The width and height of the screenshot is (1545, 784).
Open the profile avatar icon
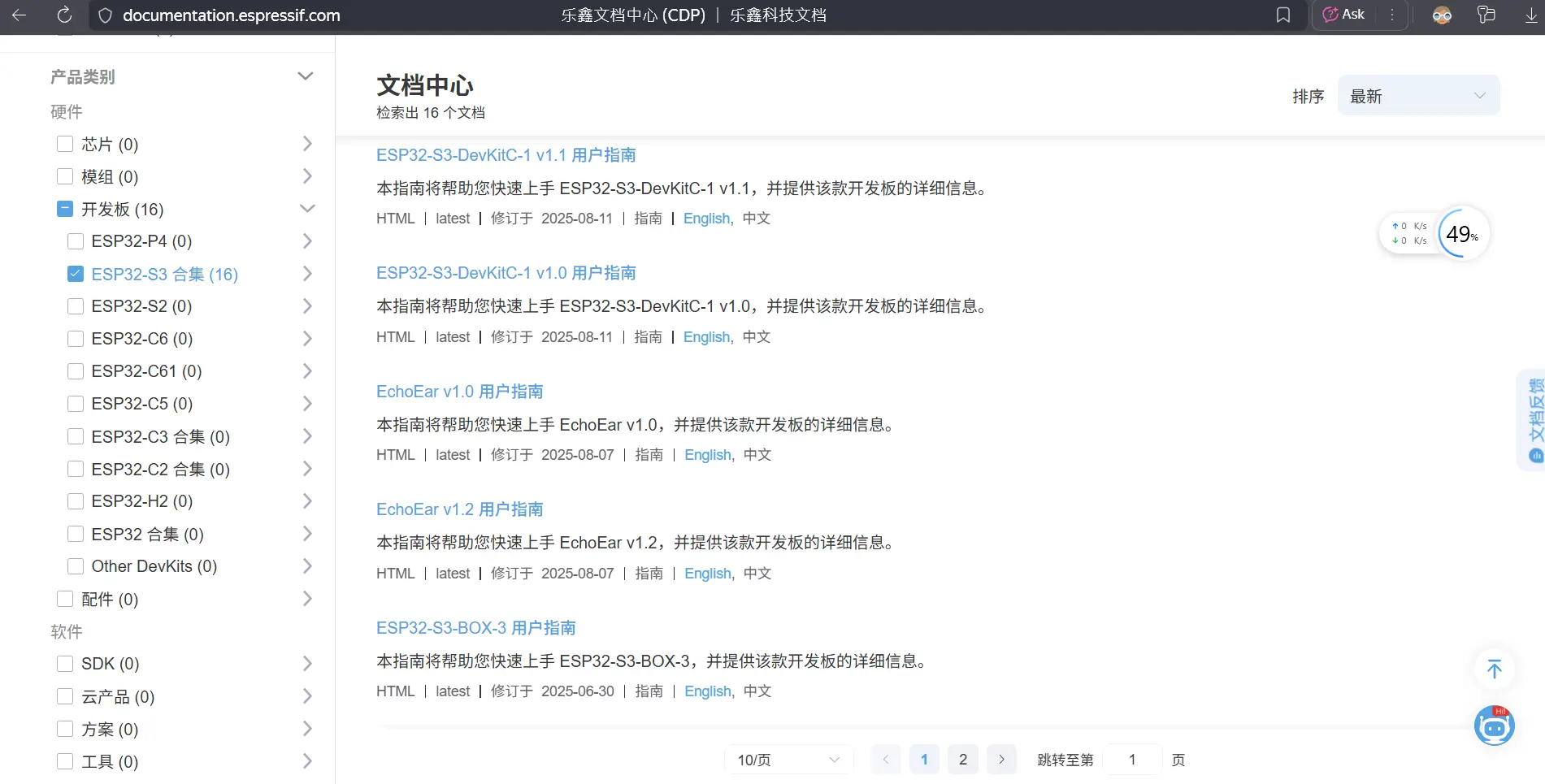pos(1442,15)
